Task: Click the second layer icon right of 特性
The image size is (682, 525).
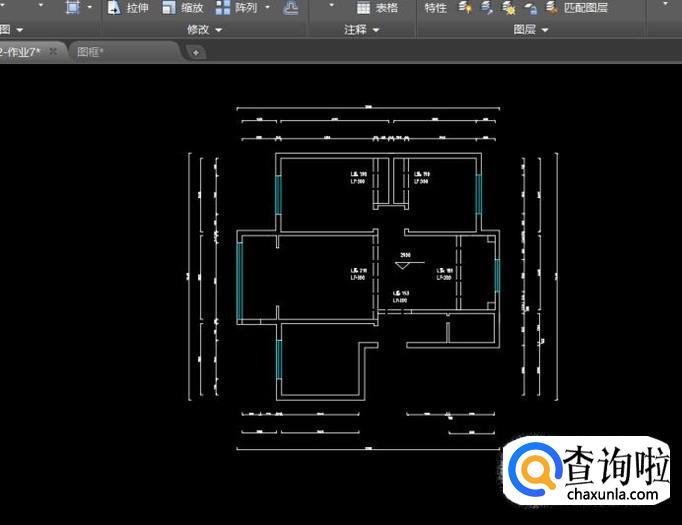Action: tap(486, 7)
